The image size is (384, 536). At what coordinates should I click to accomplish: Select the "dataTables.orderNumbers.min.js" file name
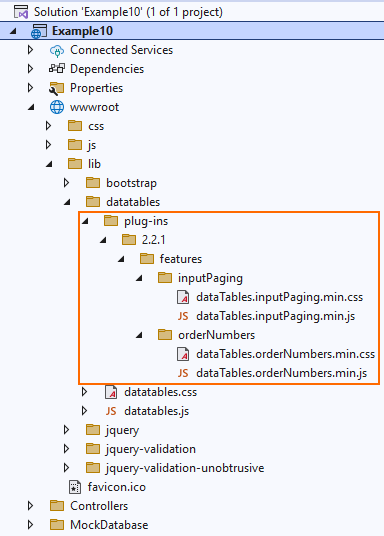pyautogui.click(x=281, y=373)
